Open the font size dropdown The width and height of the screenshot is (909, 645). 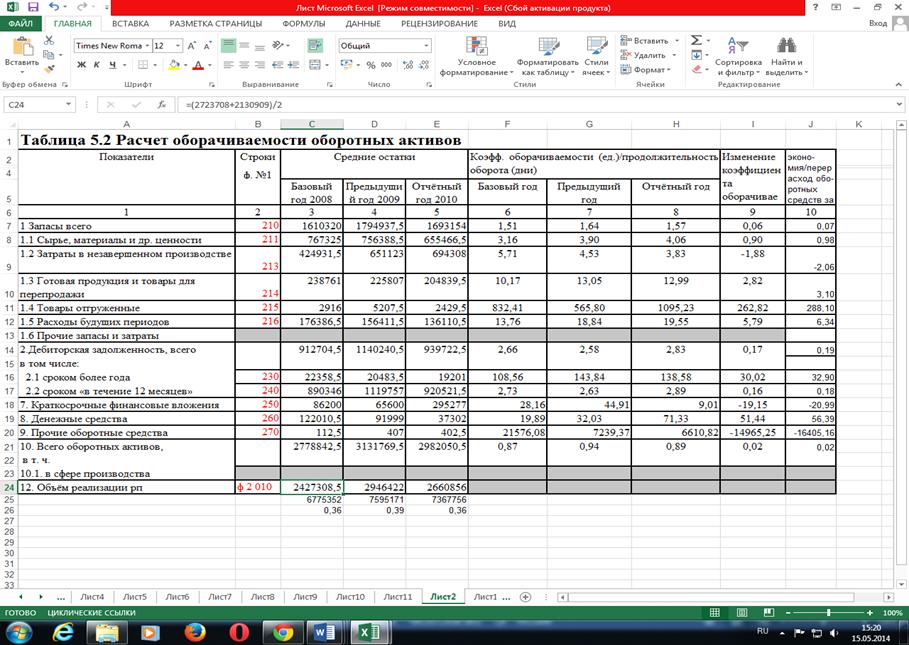point(177,46)
